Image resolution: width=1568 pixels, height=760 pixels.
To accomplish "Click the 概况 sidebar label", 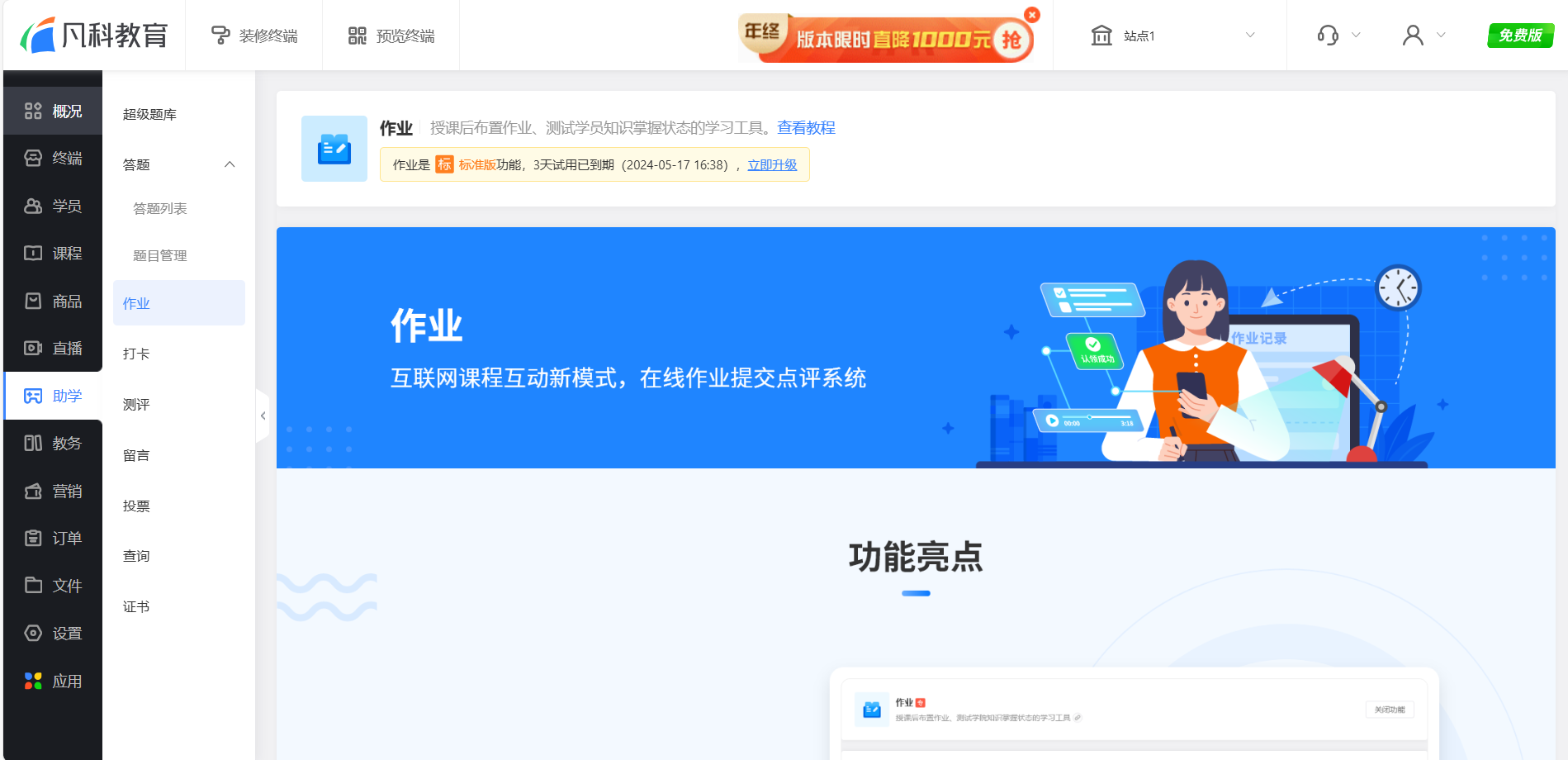I will click(x=67, y=111).
